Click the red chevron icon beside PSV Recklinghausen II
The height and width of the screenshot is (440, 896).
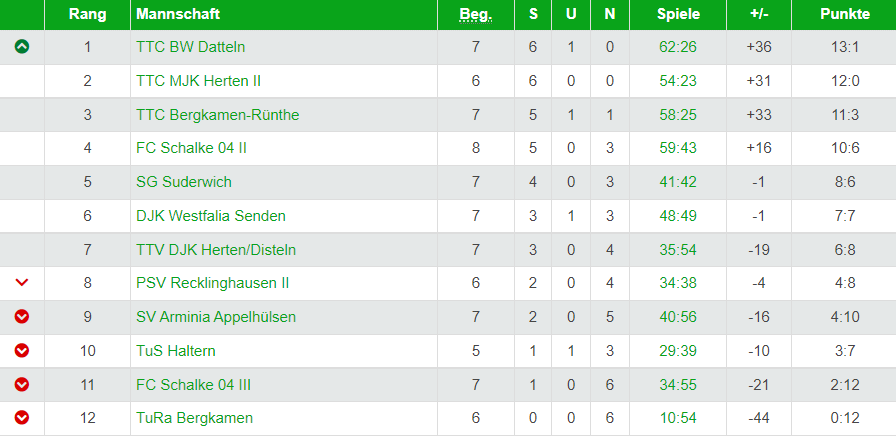22,282
